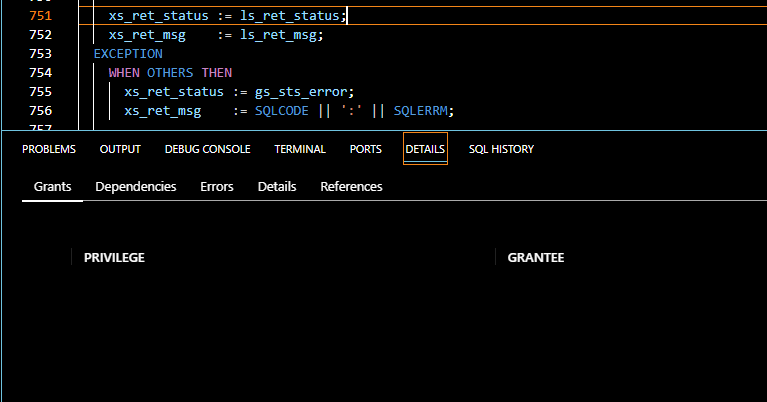Open the PROBLEMS panel tab

pos(49,149)
